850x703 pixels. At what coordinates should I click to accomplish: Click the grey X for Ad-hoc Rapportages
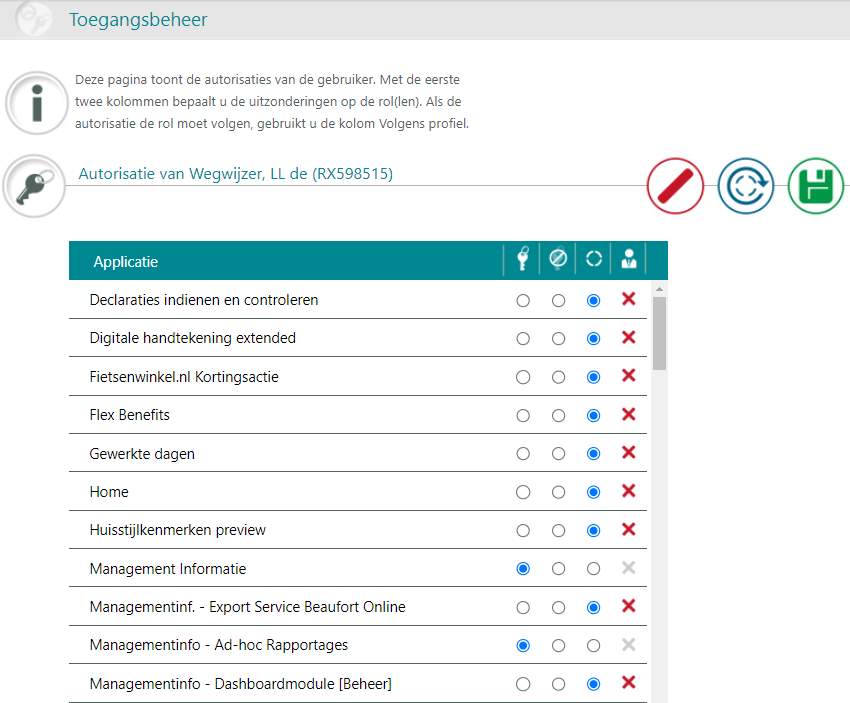tap(629, 645)
